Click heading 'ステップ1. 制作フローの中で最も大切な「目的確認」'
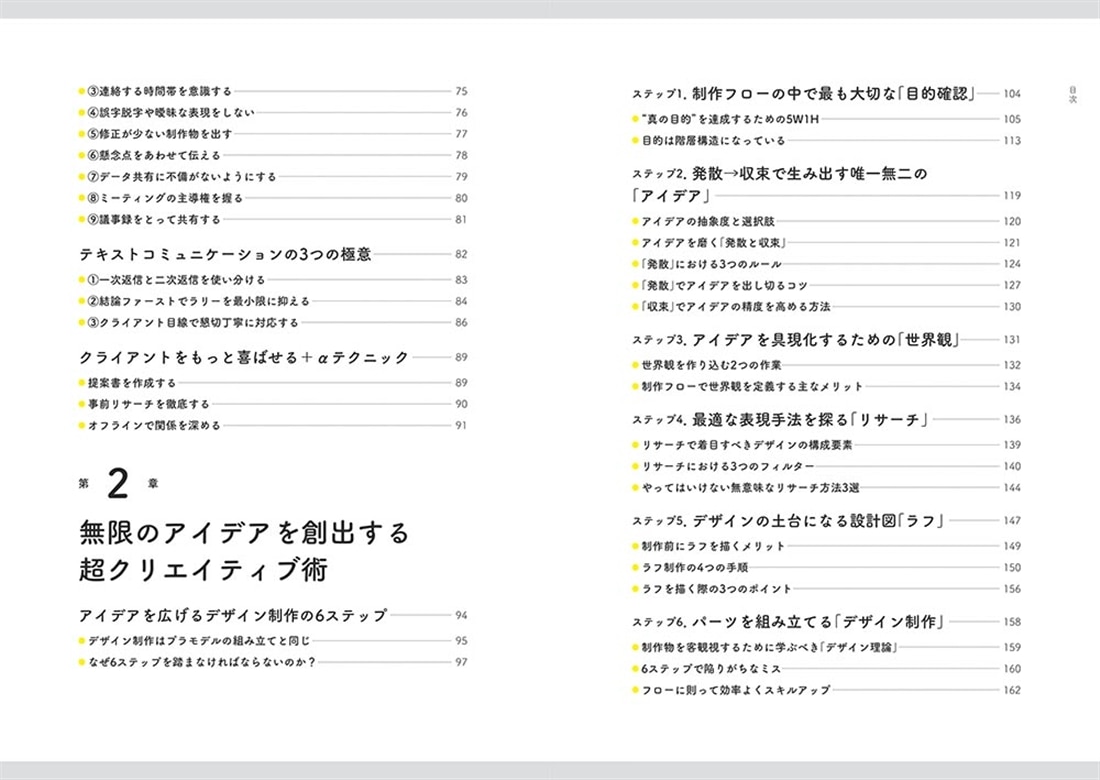Viewport: 1100px width, 780px height. click(x=804, y=94)
